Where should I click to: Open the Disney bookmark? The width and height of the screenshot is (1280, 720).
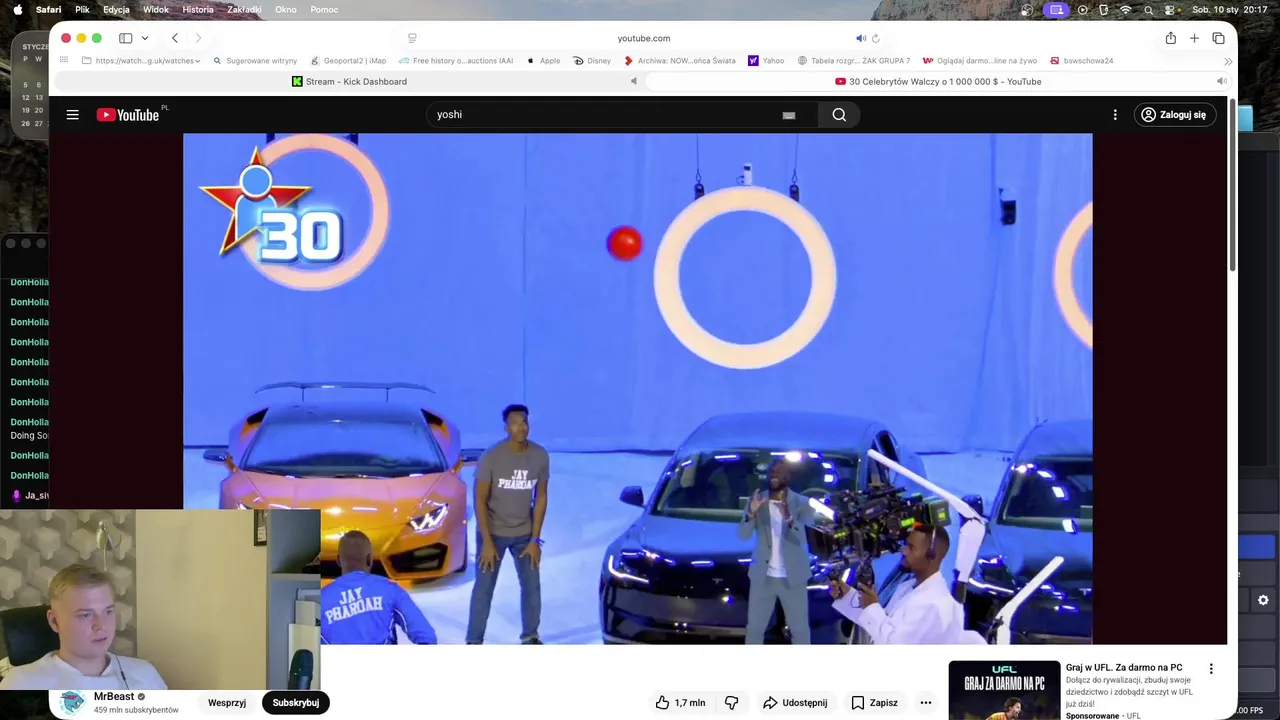pyautogui.click(x=593, y=61)
